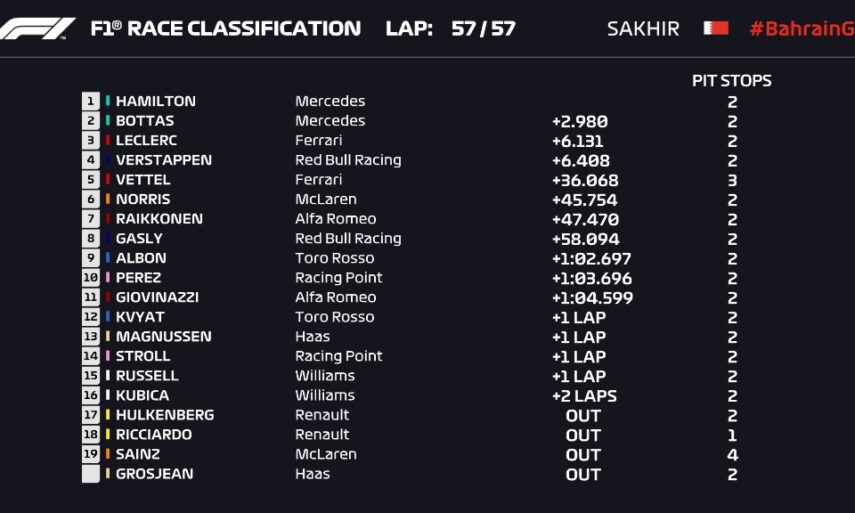The image size is (855, 513).
Task: Click the PIT STOPS column header
Action: pyautogui.click(x=732, y=81)
